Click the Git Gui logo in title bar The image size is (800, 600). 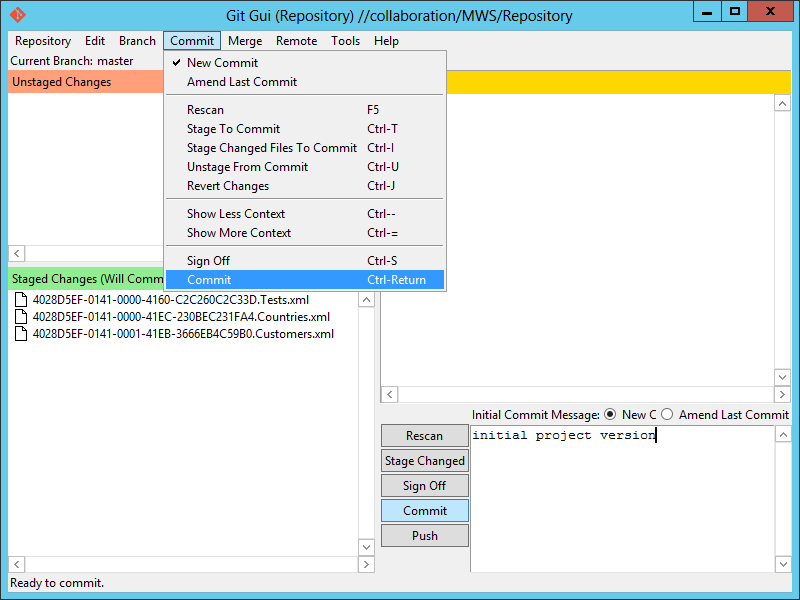tap(18, 15)
